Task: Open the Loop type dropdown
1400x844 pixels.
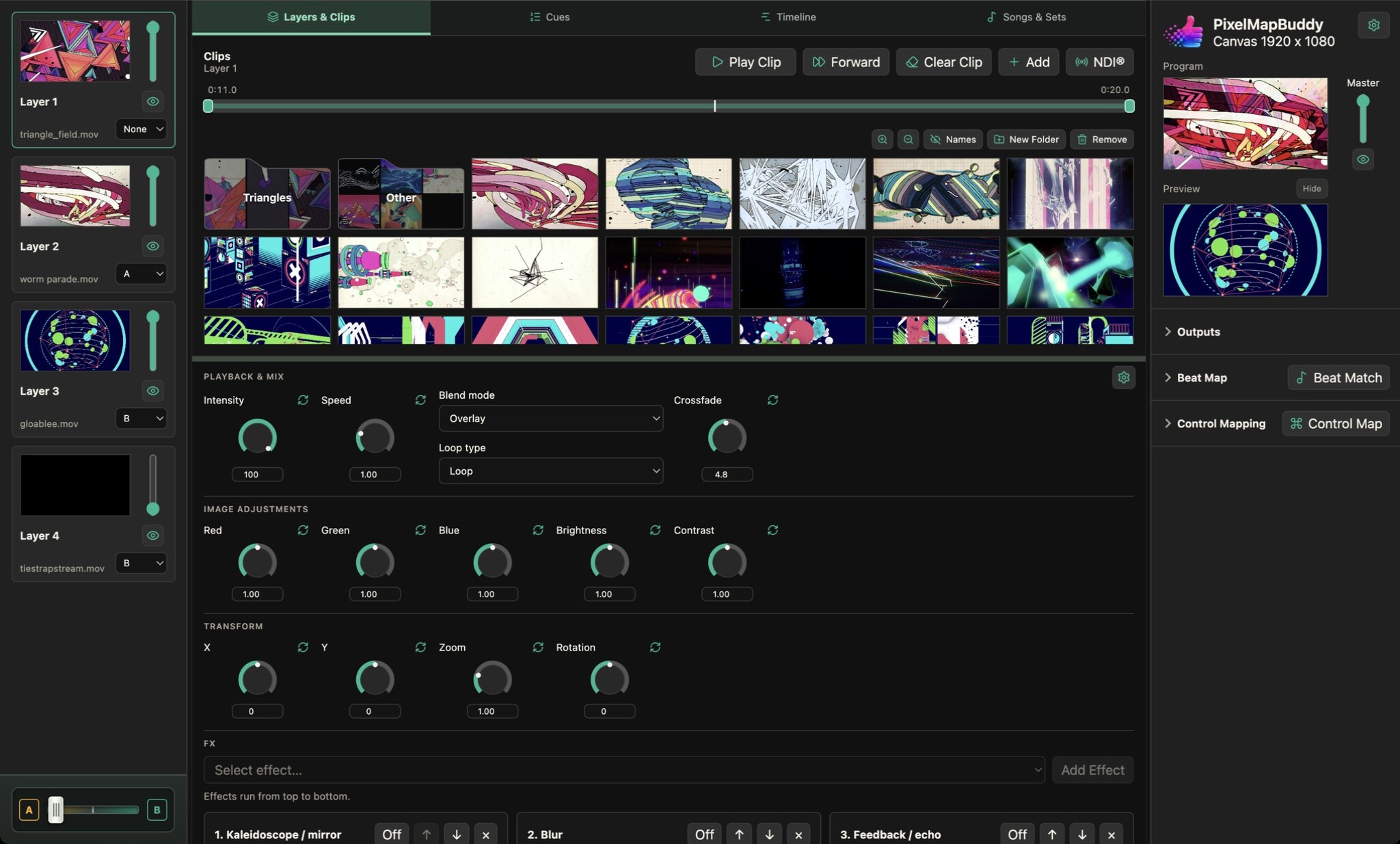Action: [550, 471]
